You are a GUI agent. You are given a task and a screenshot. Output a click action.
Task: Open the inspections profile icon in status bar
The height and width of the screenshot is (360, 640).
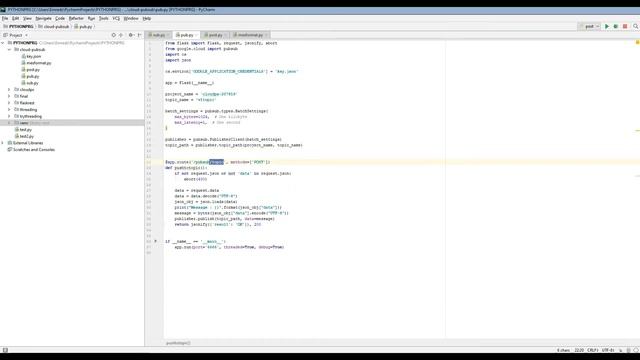629,350
